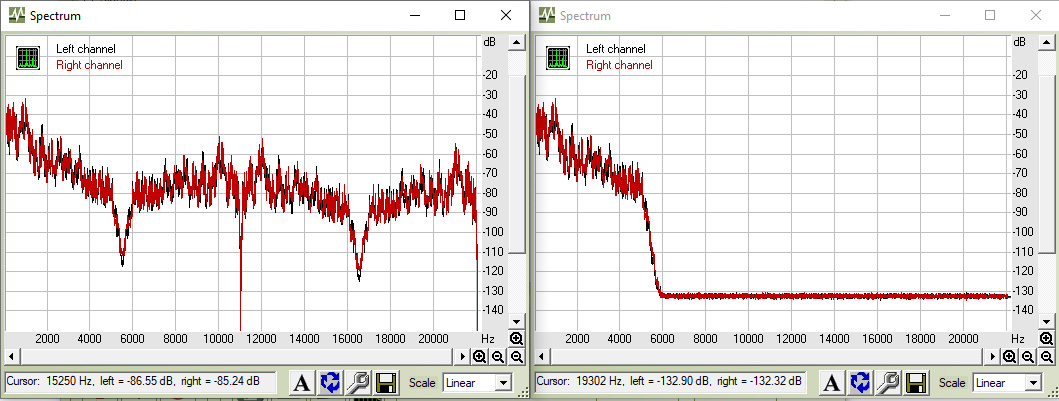Image resolution: width=1059 pixels, height=401 pixels.
Task: Minimize the right Spectrum window
Action: click(945, 15)
